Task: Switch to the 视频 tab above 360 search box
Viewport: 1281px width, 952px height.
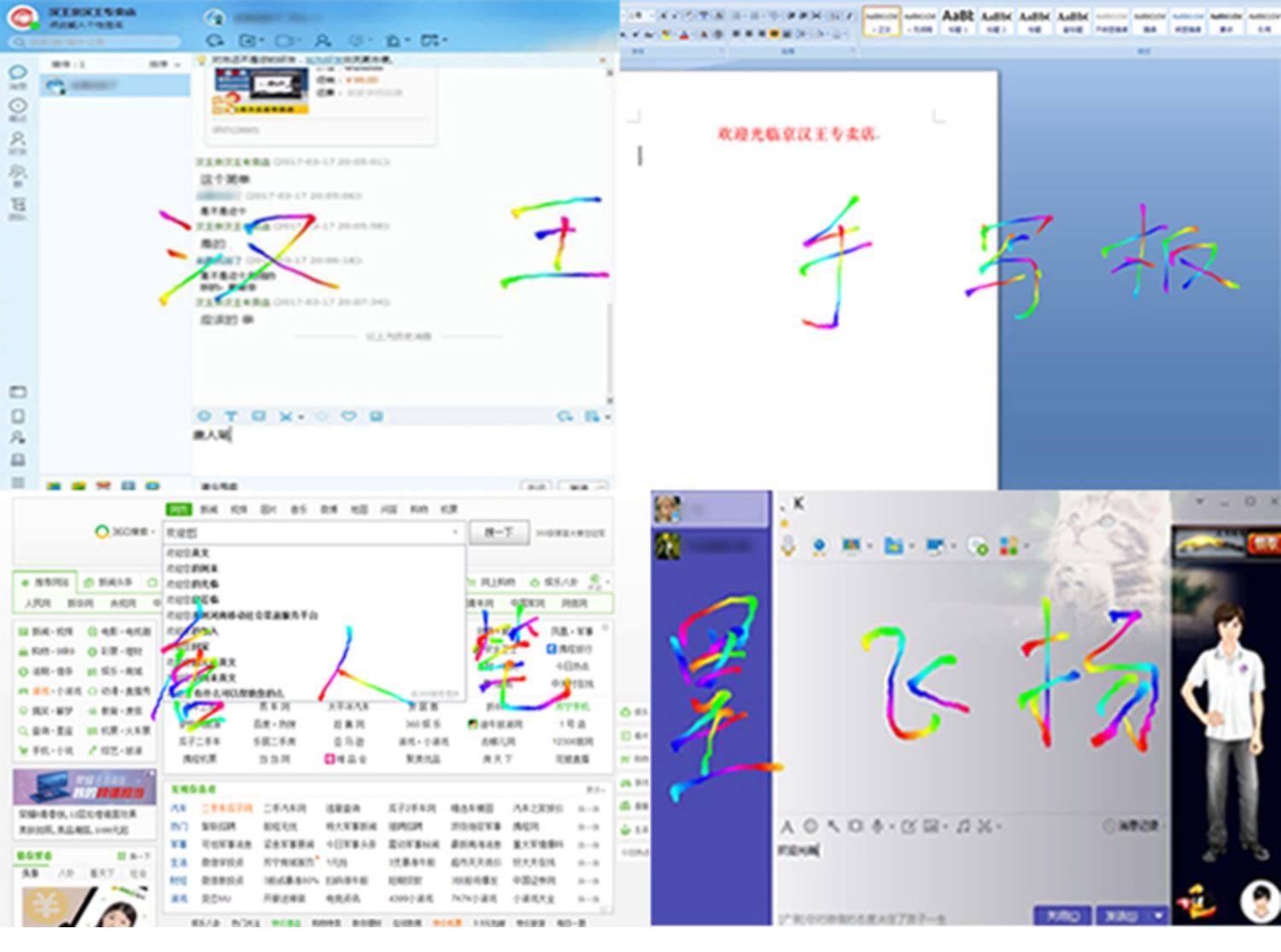Action: click(x=239, y=510)
